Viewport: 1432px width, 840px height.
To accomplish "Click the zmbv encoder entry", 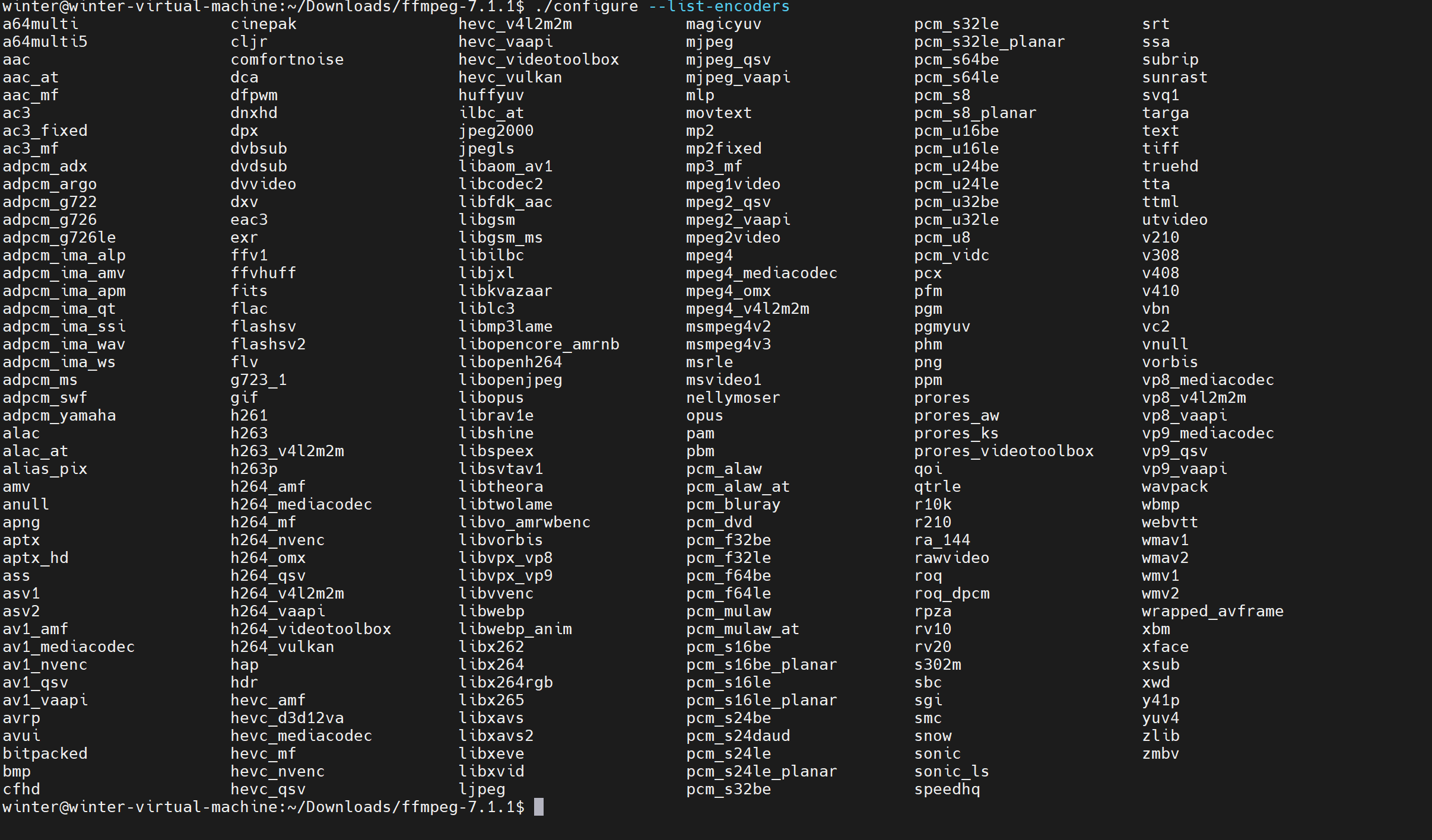I will click(1160, 753).
